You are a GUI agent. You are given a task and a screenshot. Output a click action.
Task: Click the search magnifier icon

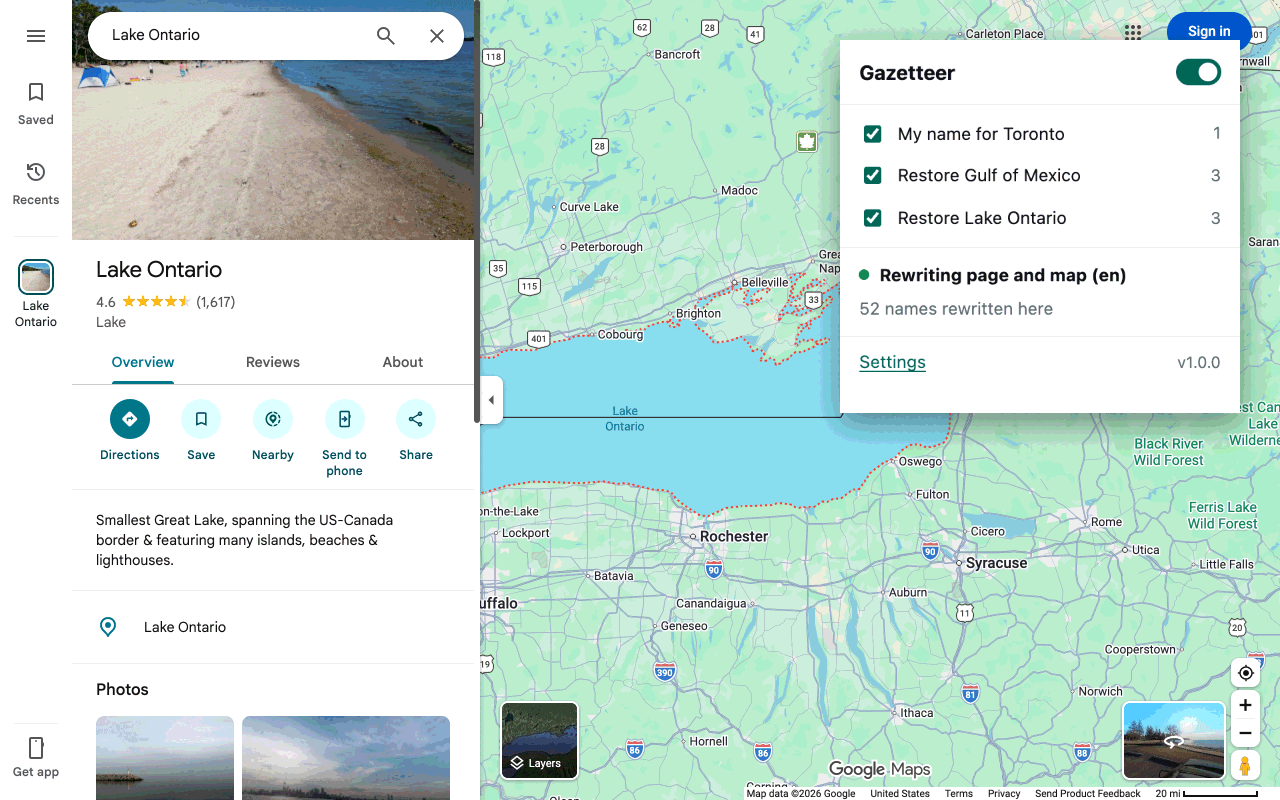pyautogui.click(x=386, y=36)
